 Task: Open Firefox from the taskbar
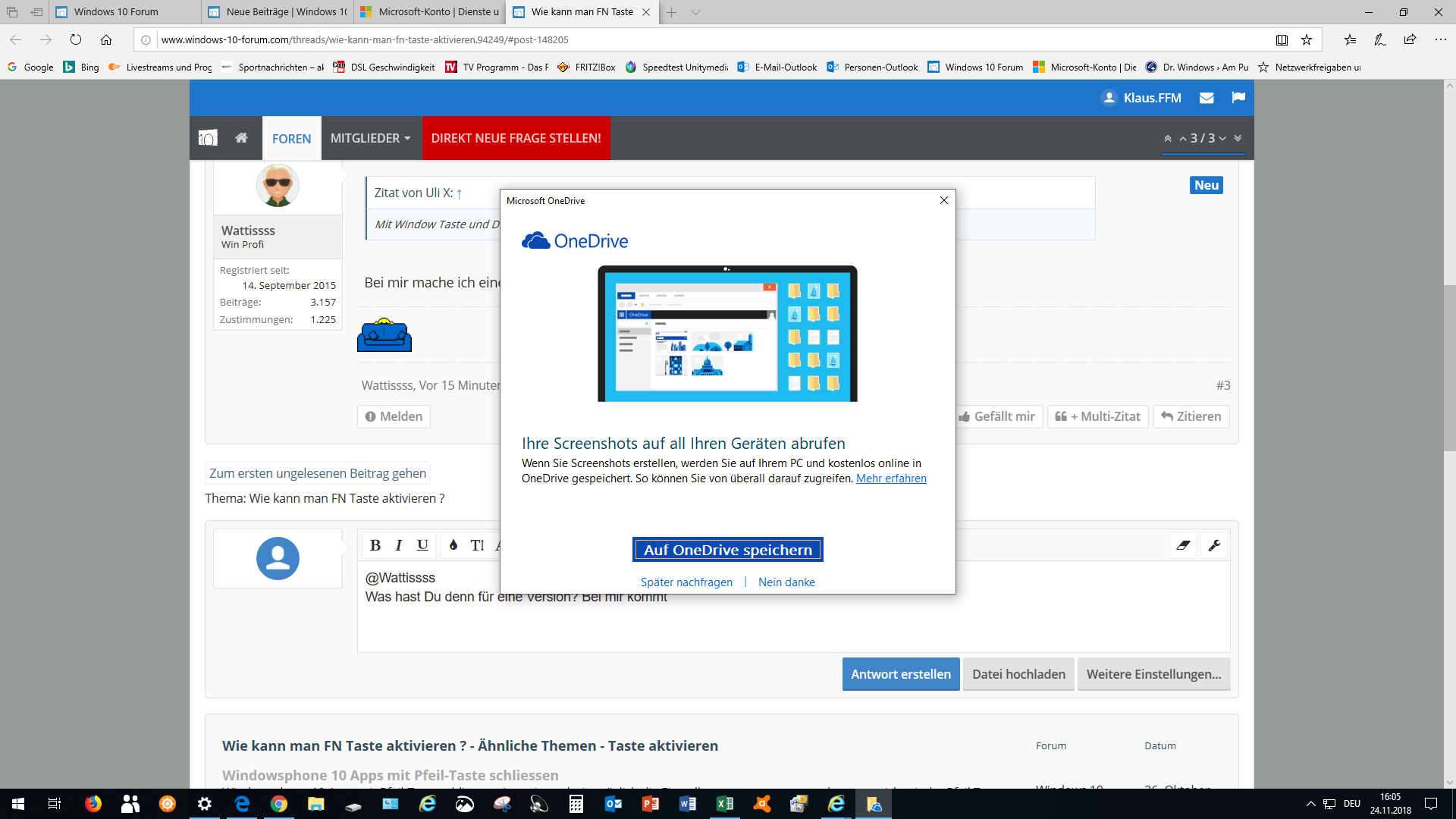coord(93,804)
